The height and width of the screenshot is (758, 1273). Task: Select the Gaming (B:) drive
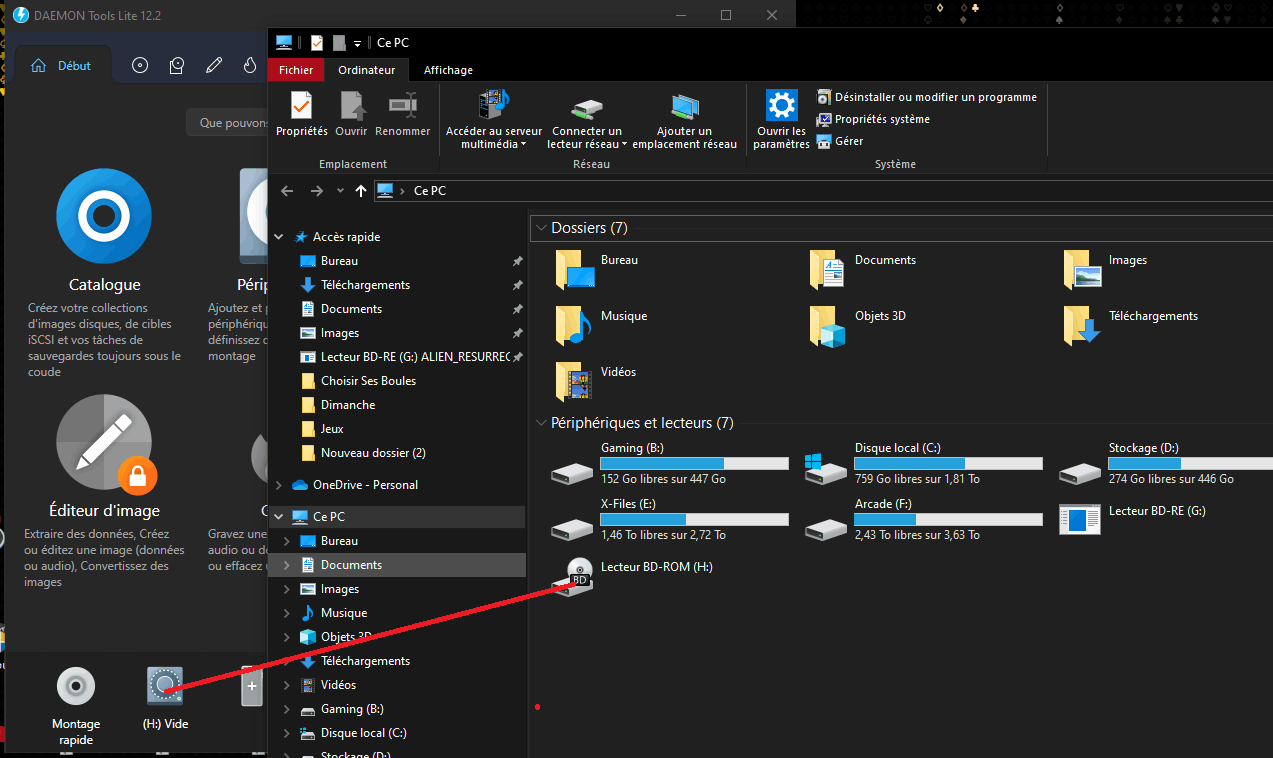[x=670, y=465]
